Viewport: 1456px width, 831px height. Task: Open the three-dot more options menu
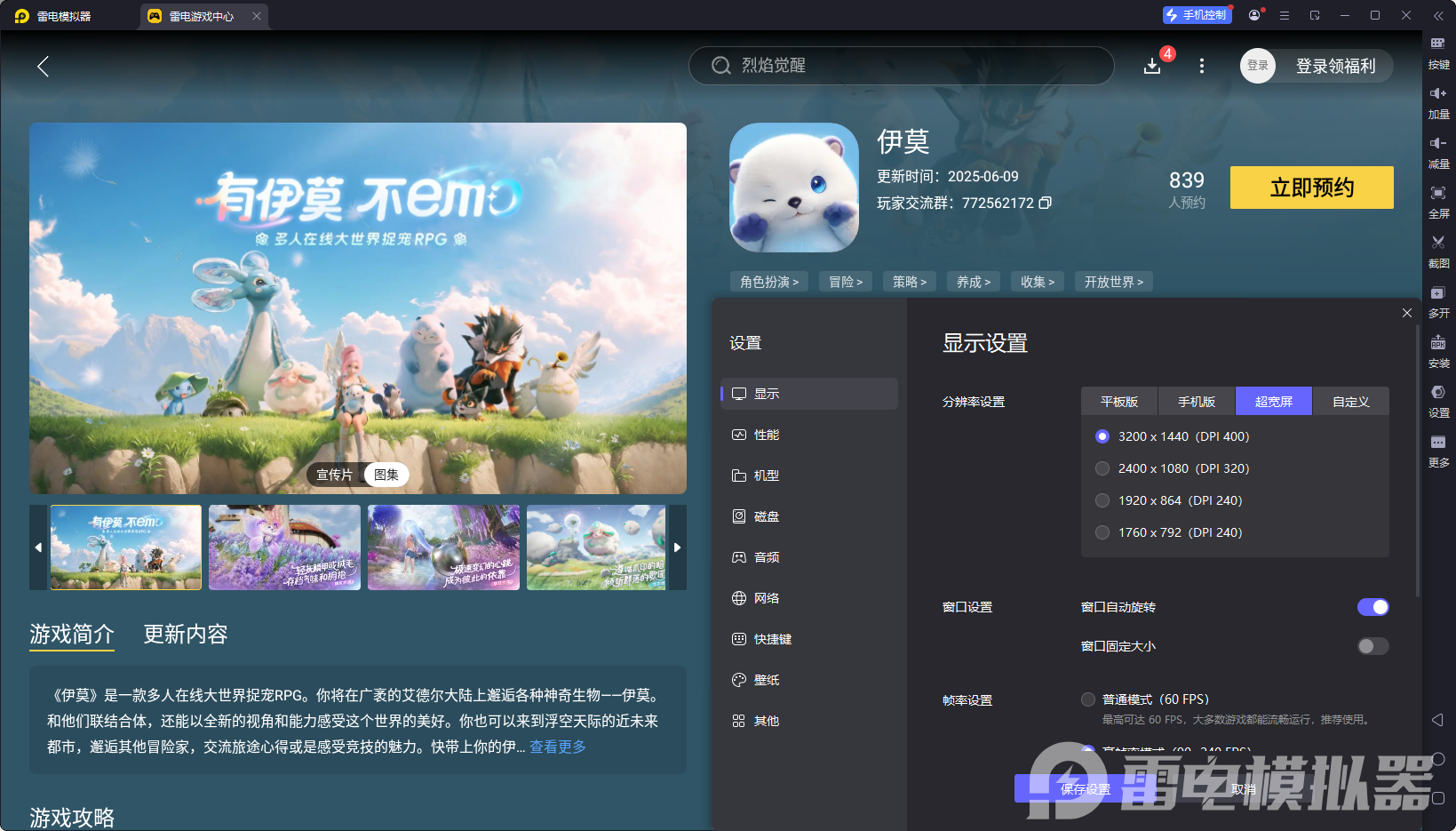(x=1202, y=66)
